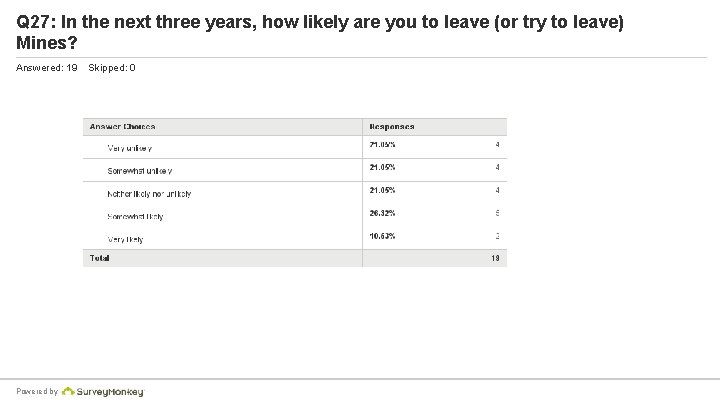Select the 10.53% response percentage

click(382, 236)
